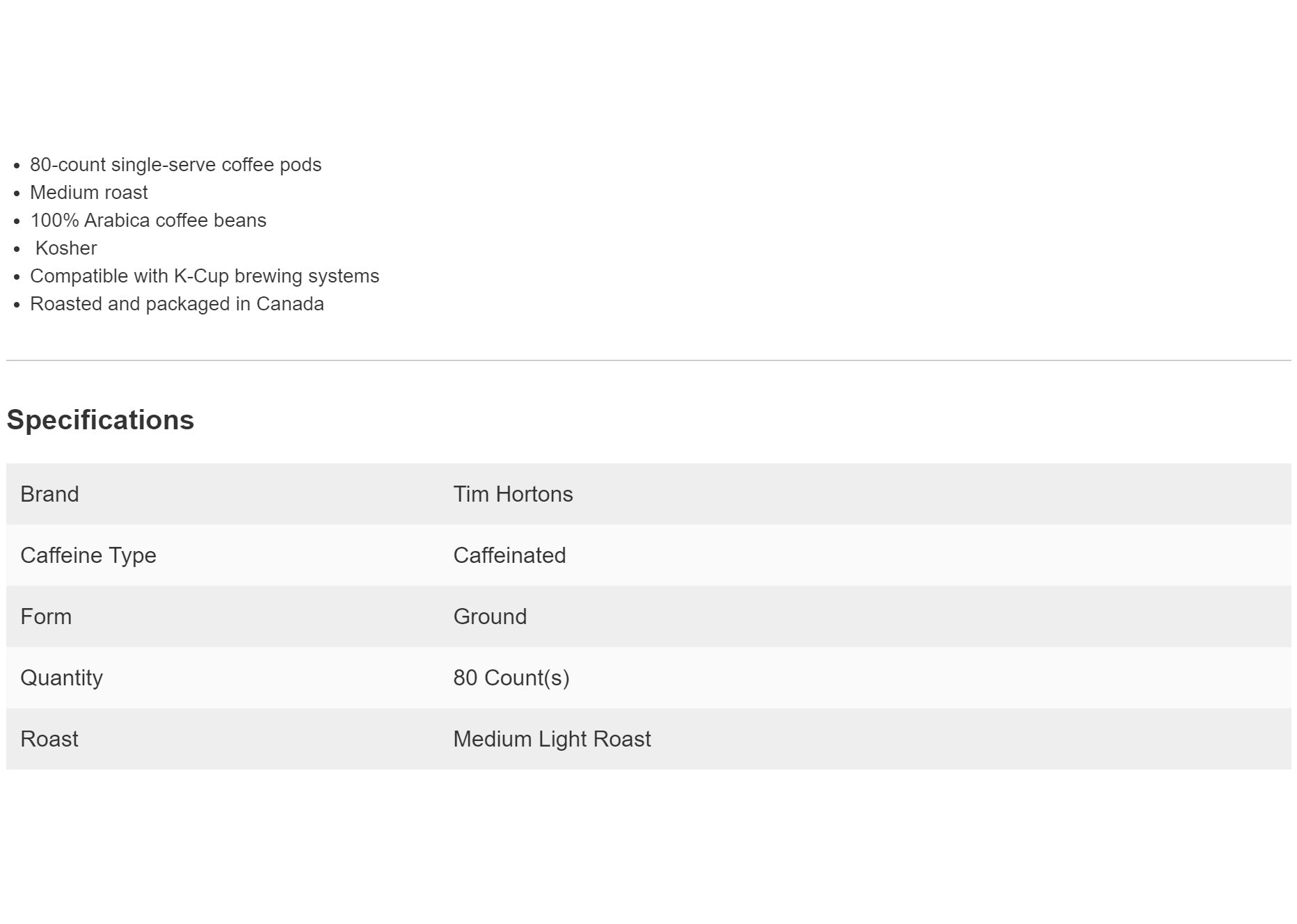Viewport: 1297px width, 924px height.
Task: Click the Brand label cell
Action: [49, 494]
